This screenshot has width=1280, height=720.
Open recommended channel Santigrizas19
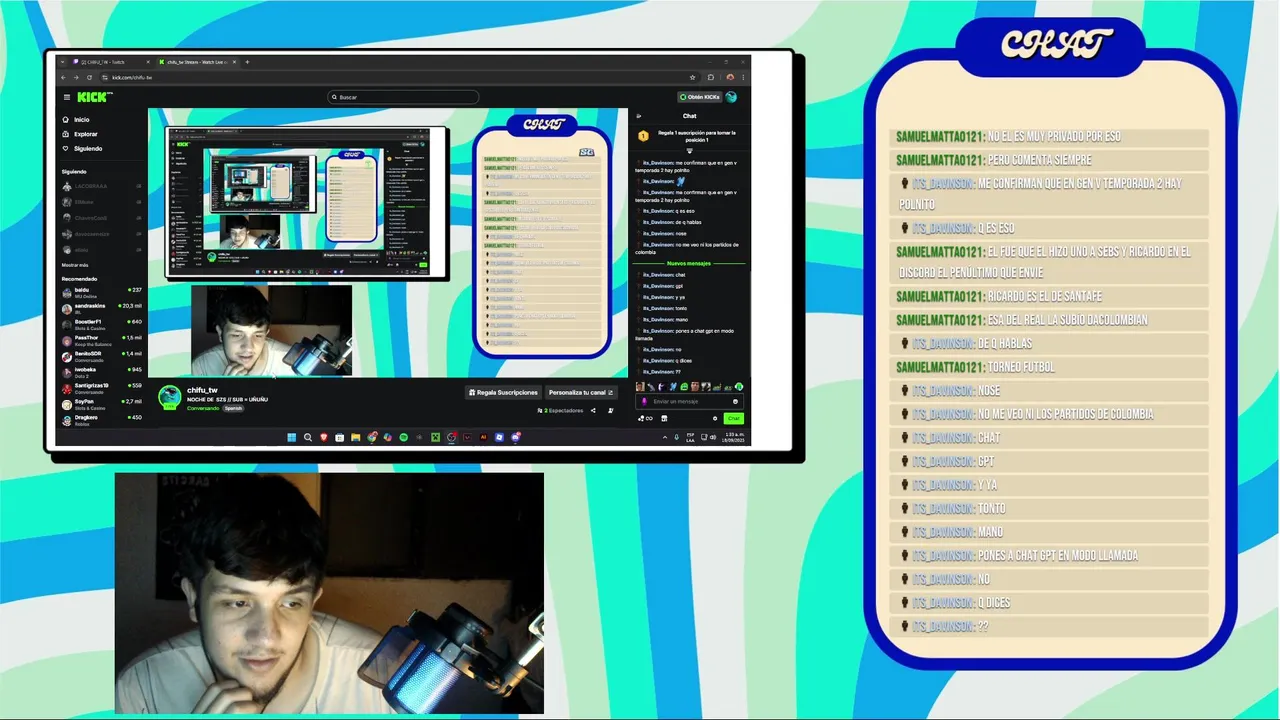point(102,388)
